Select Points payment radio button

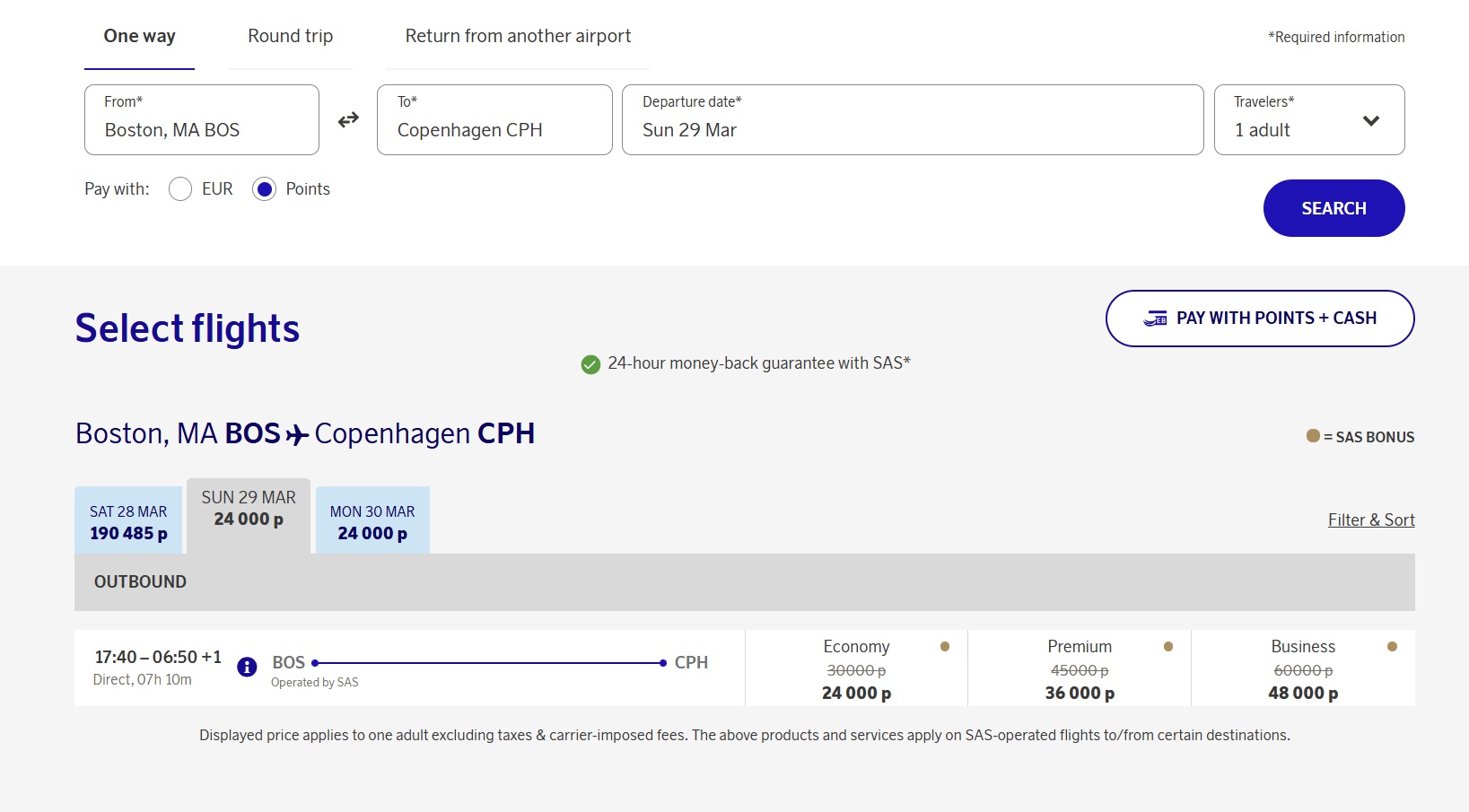click(x=264, y=189)
